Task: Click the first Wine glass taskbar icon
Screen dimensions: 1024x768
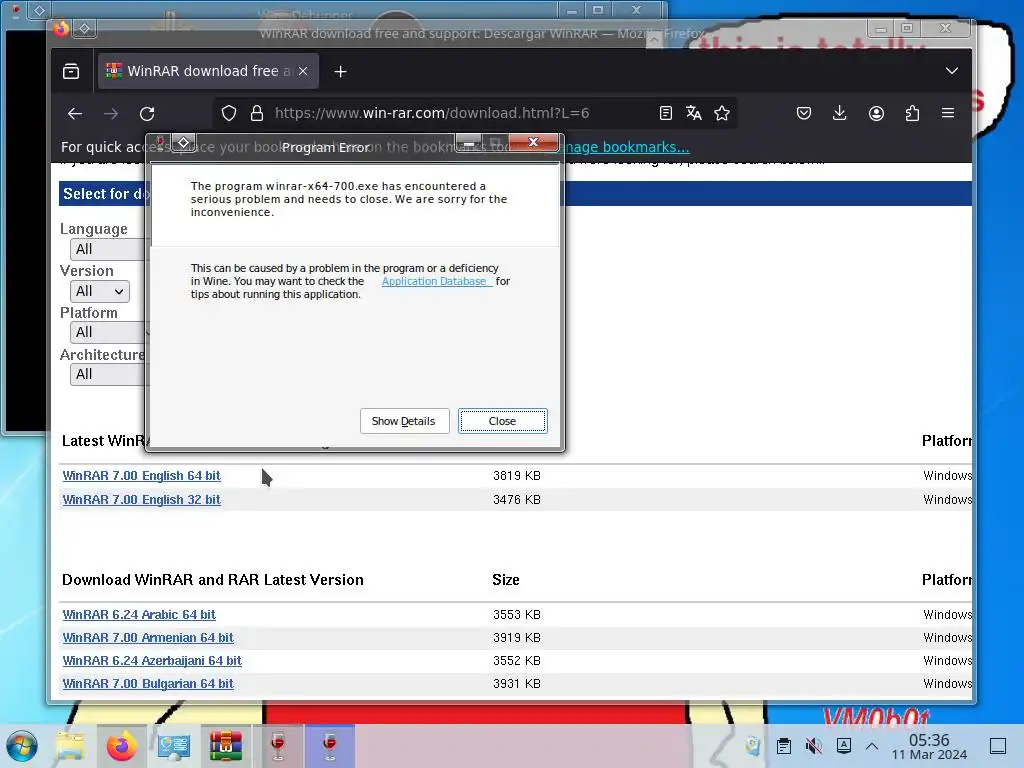Action: pyautogui.click(x=278, y=746)
